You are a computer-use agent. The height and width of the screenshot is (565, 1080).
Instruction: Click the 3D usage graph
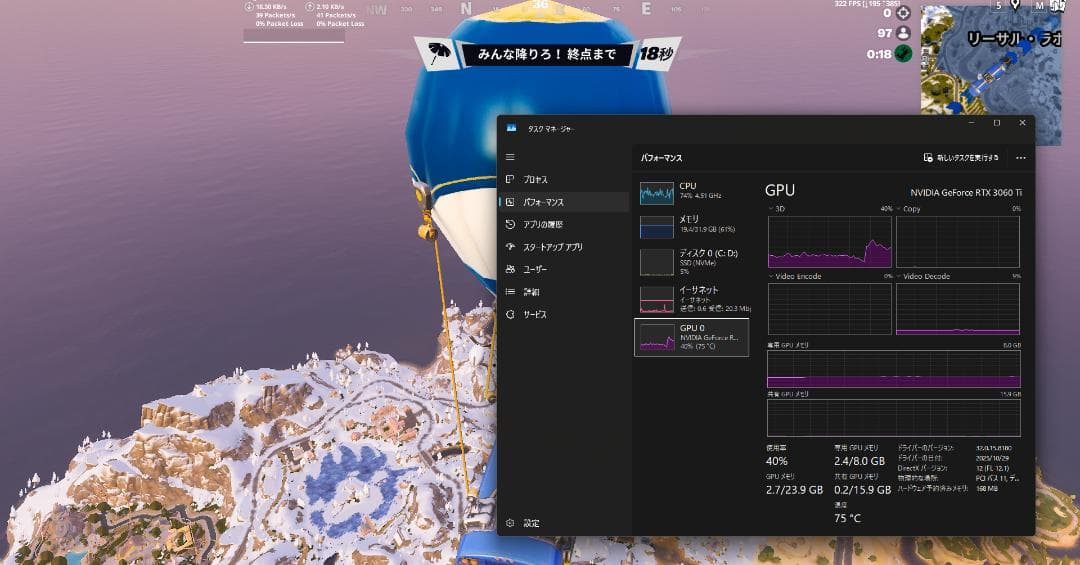coord(830,242)
